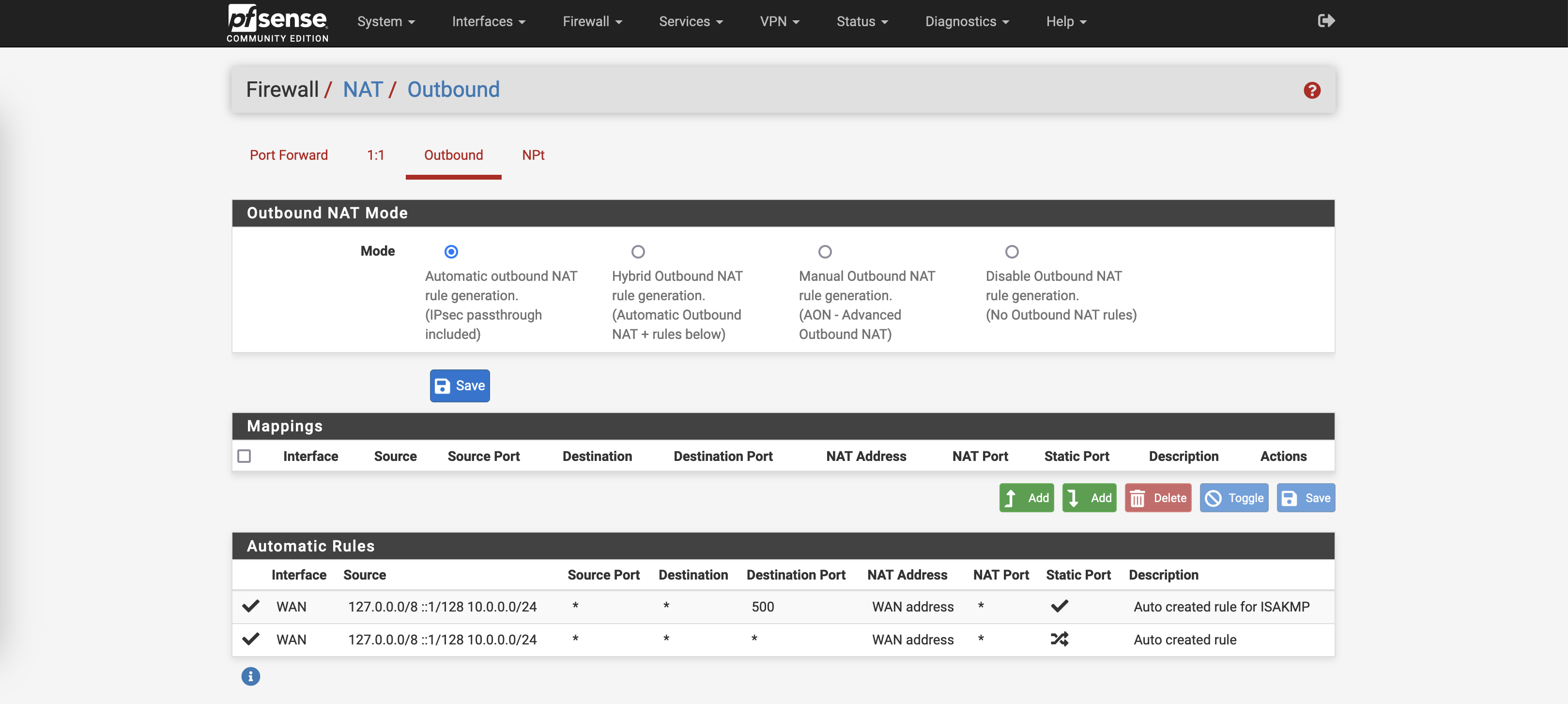Click the logout icon in navbar
1568x704 pixels.
pos(1326,21)
